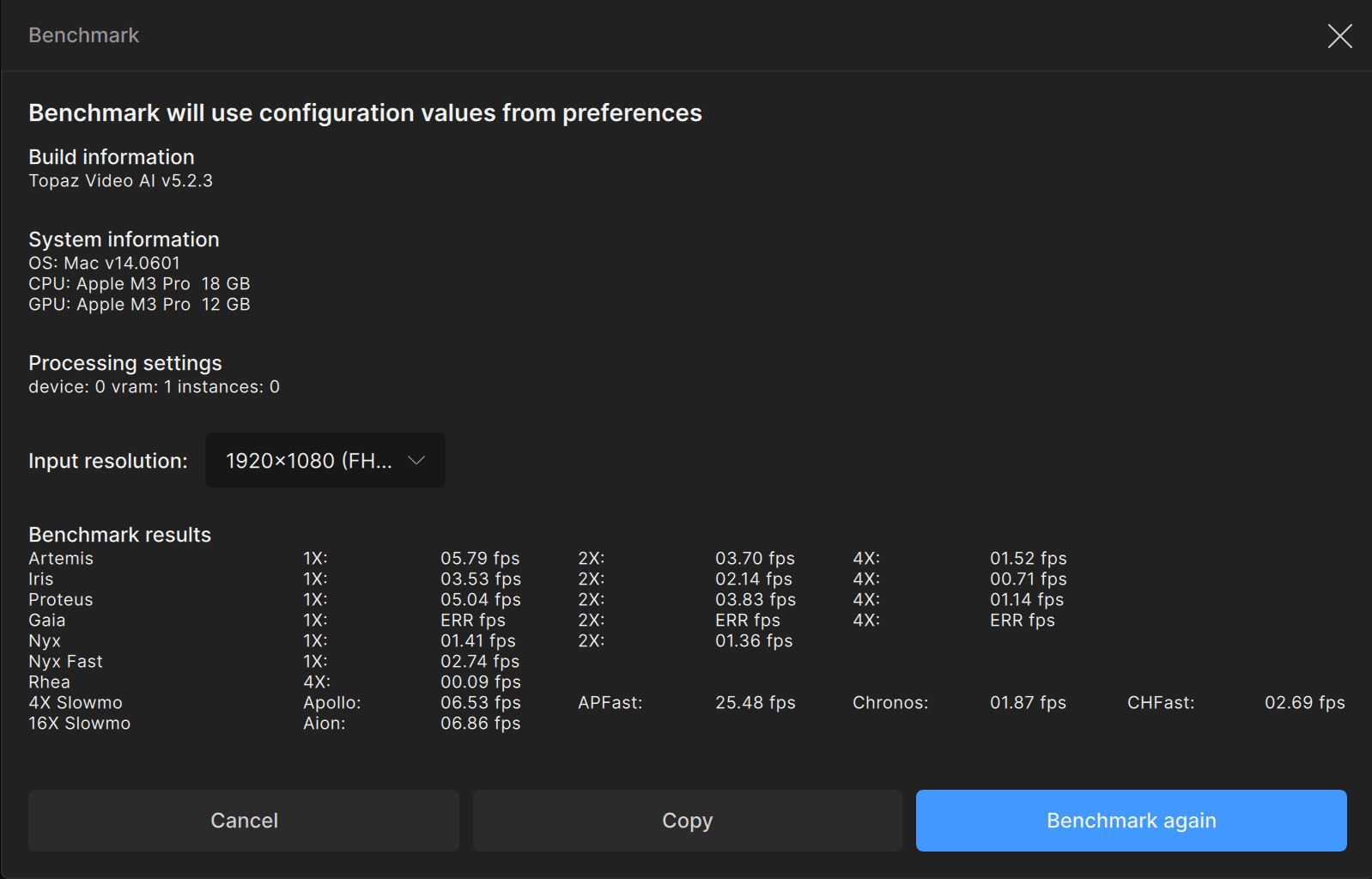This screenshot has height=879, width=1372.
Task: Click the Topaz Video AI v5.2.3 text
Action: pos(121,181)
